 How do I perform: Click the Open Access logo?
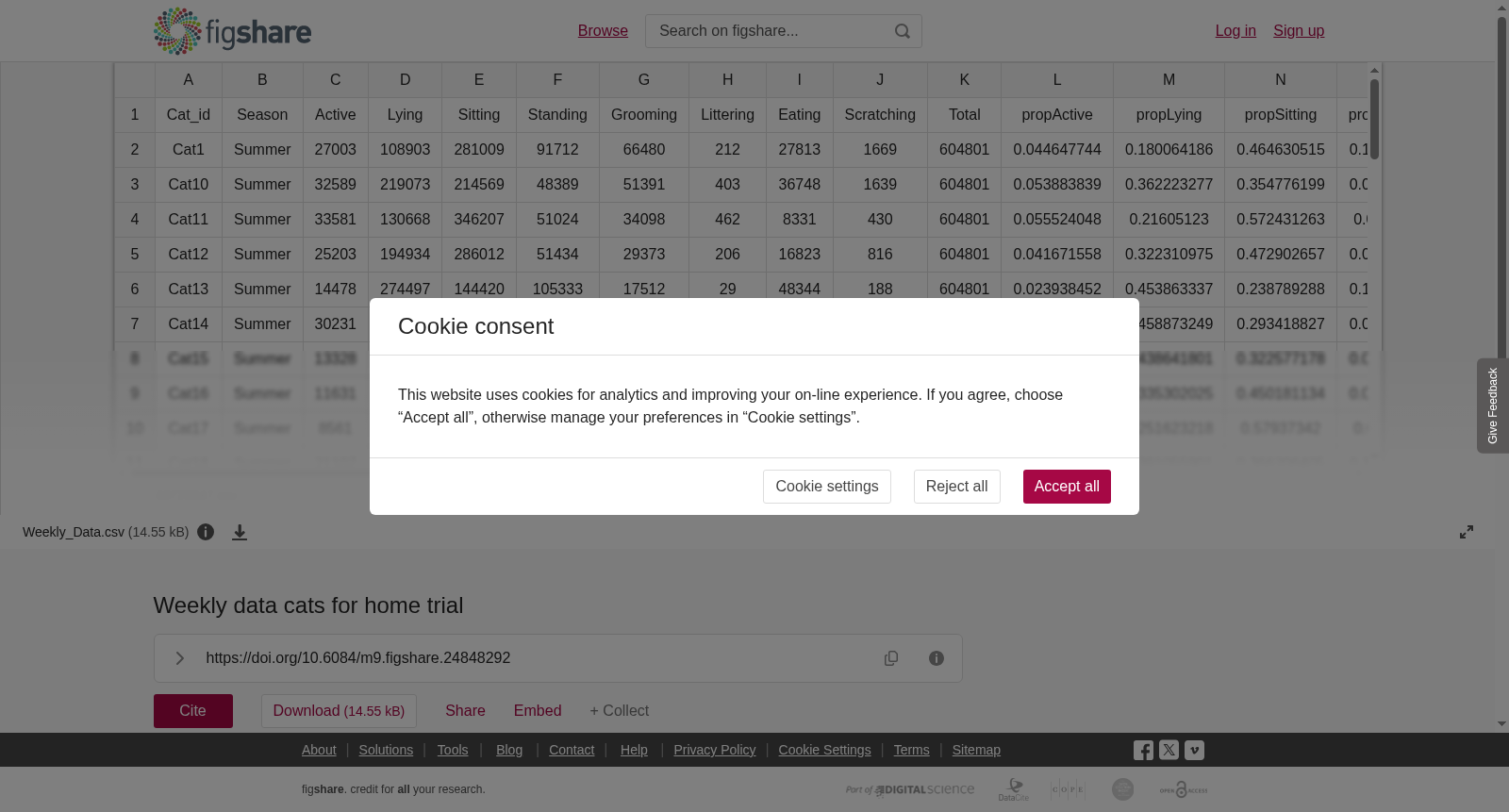point(1184,789)
